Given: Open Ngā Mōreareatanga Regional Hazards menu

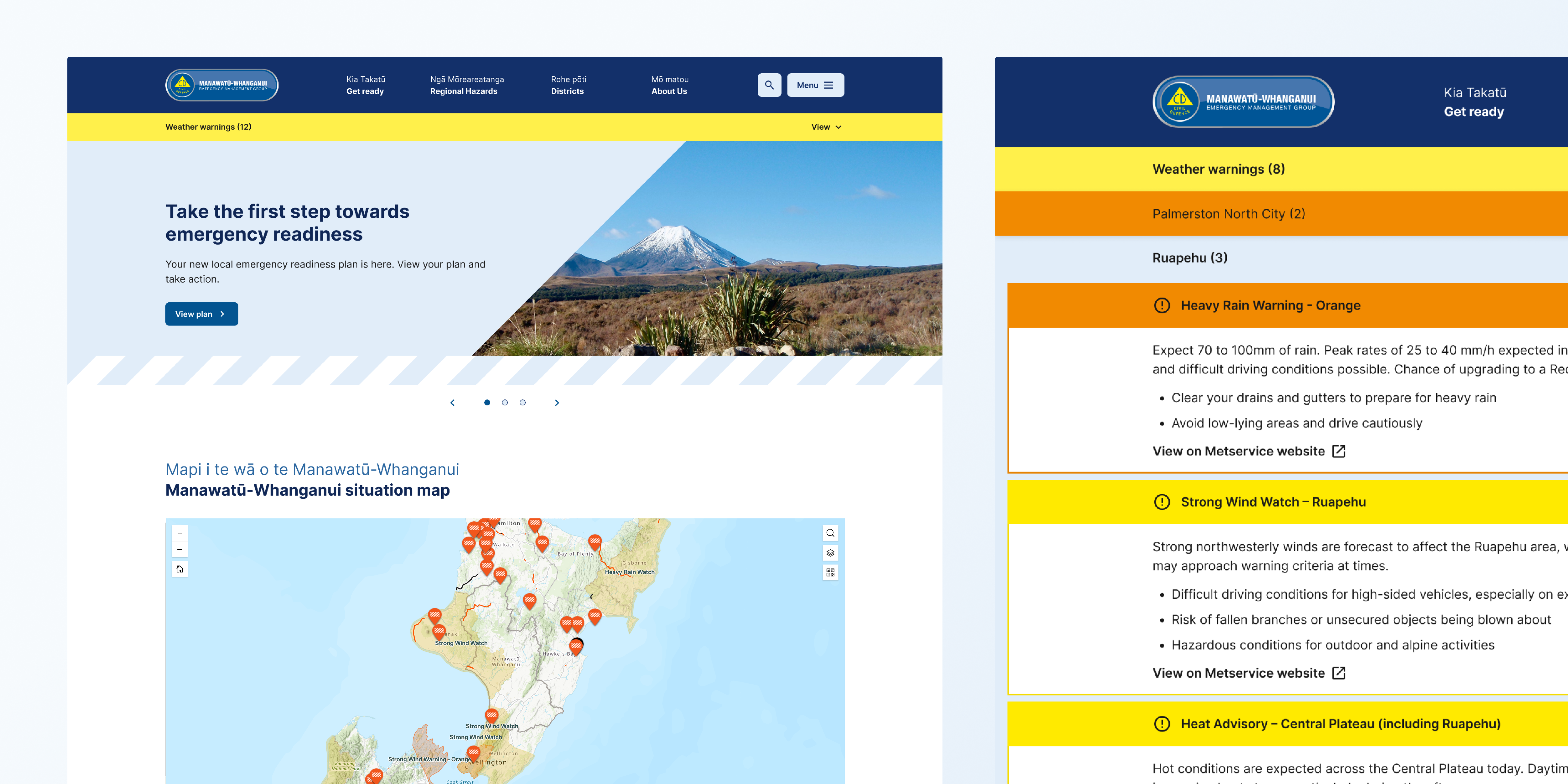Looking at the screenshot, I should tap(467, 85).
